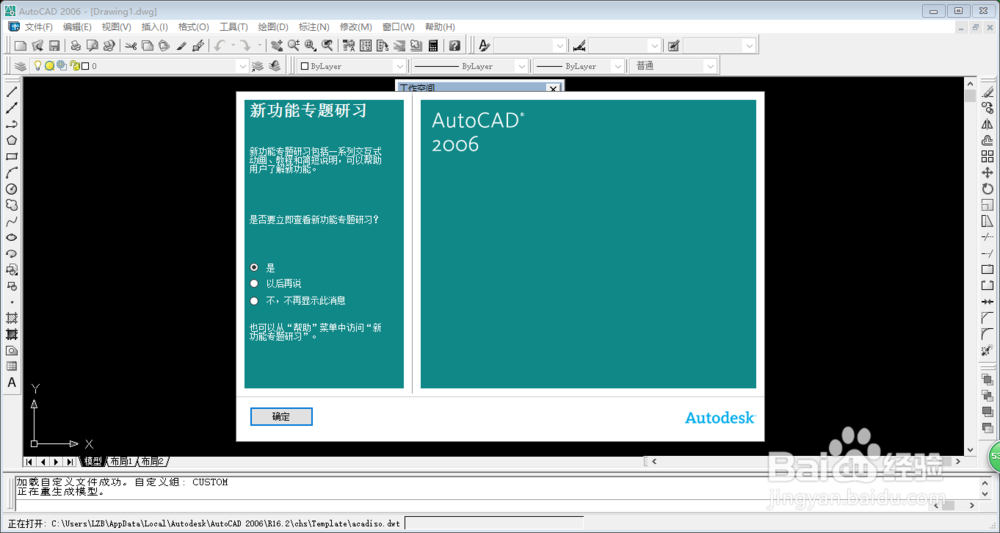Click the Pan realtime icon
Image resolution: width=1000 pixels, height=533 pixels.
pos(276,45)
